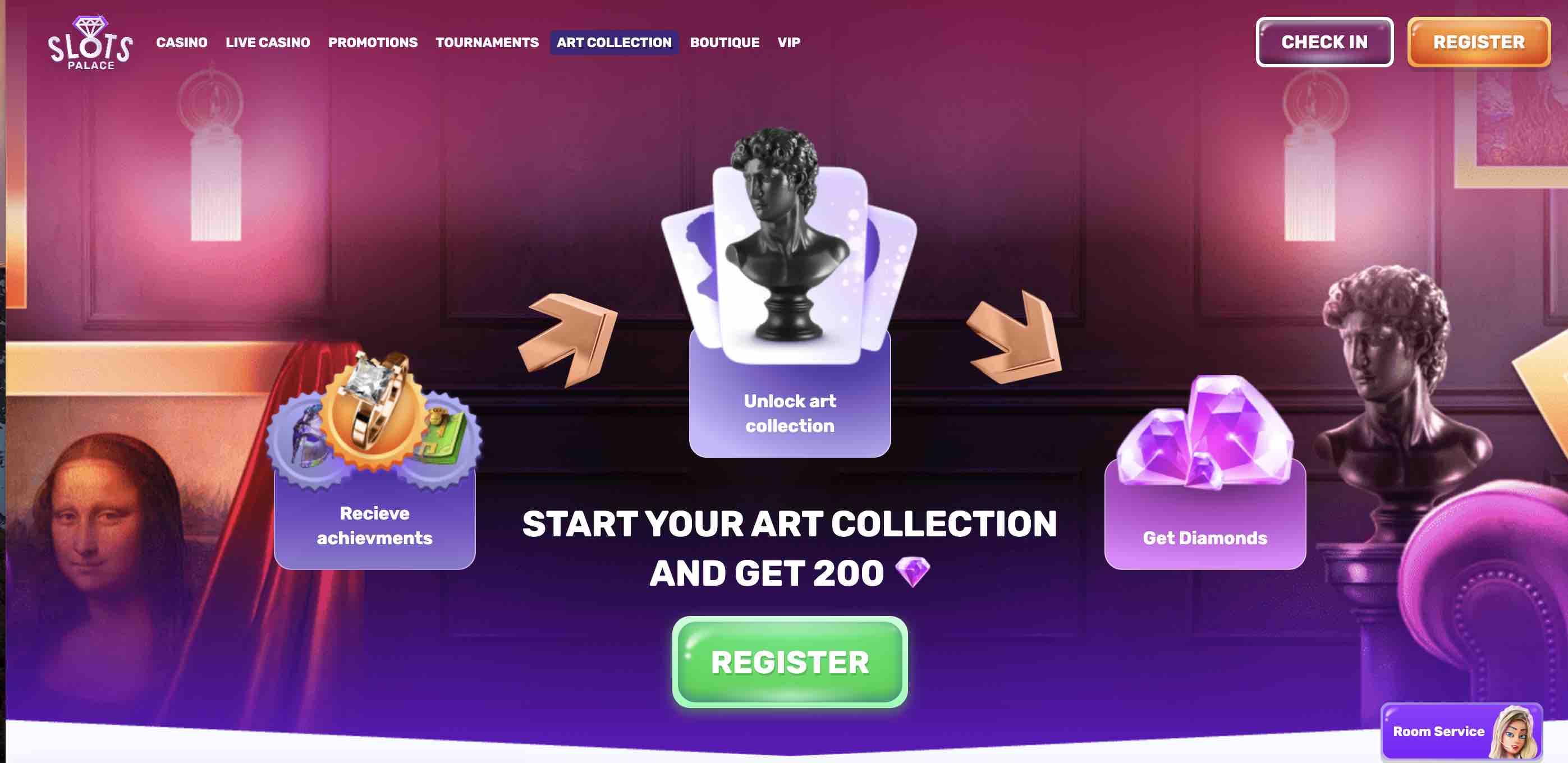Open the VIP page

788,43
